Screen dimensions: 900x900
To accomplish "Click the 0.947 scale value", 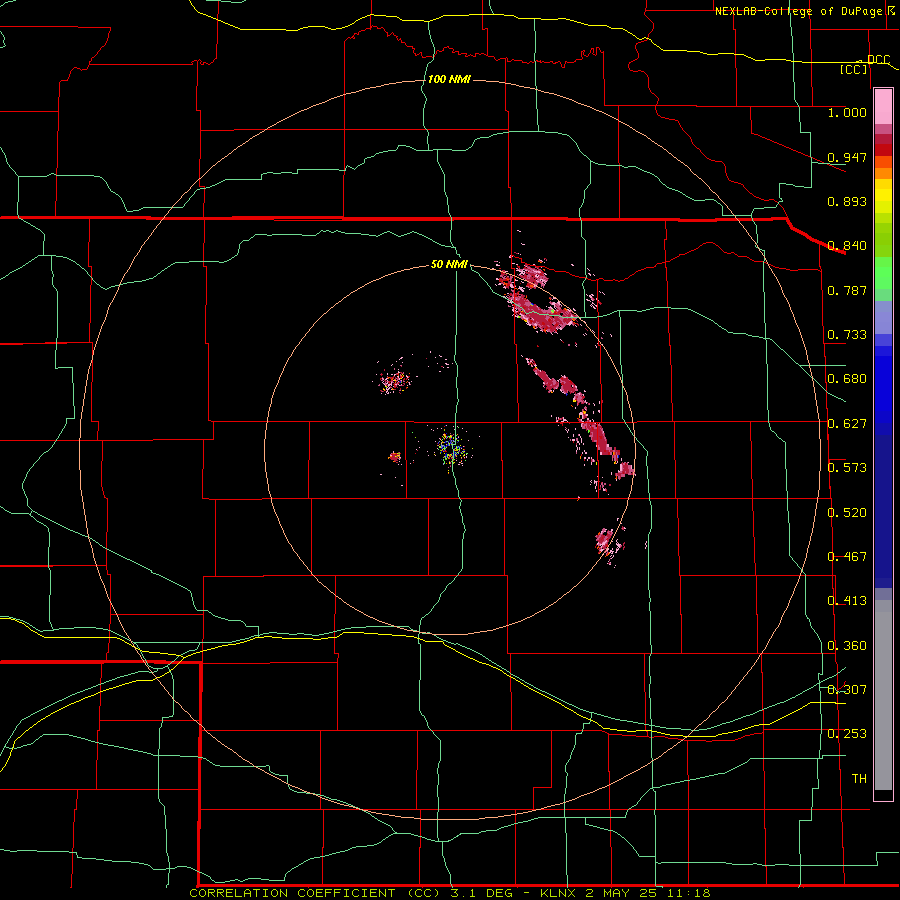I will click(x=847, y=157).
